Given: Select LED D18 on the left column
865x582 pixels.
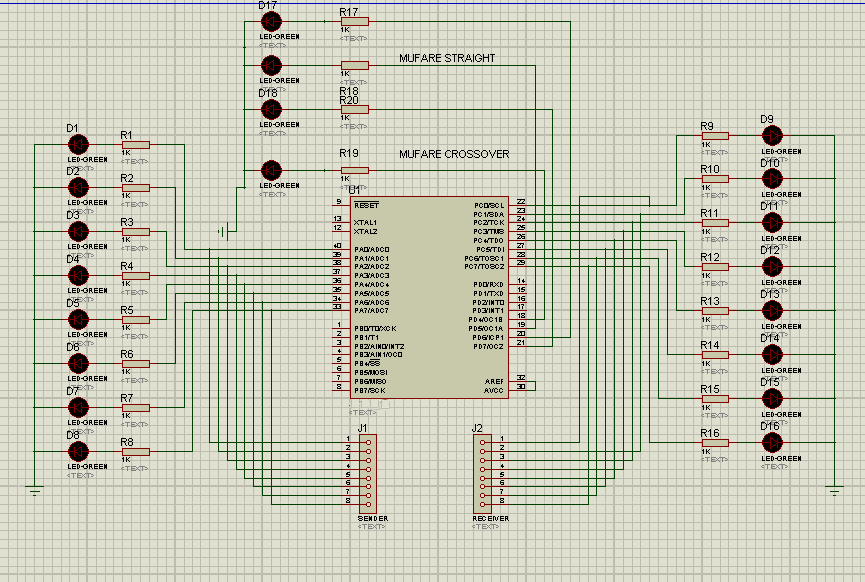Looking at the screenshot, I should (271, 110).
